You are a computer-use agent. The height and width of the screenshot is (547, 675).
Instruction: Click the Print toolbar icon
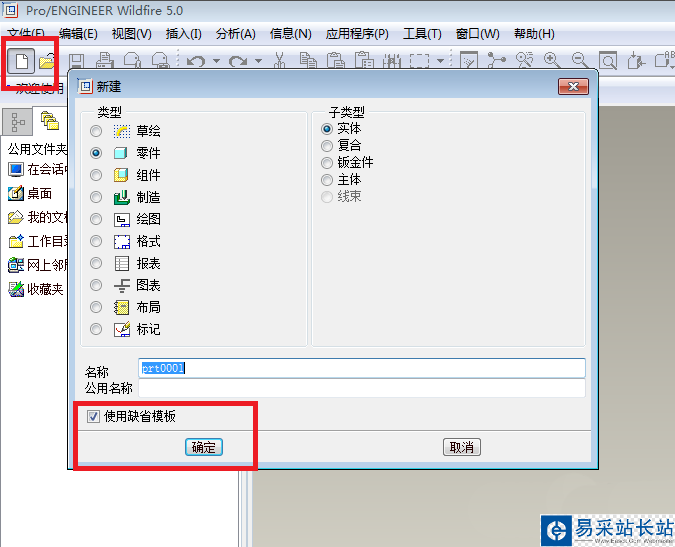[105, 61]
